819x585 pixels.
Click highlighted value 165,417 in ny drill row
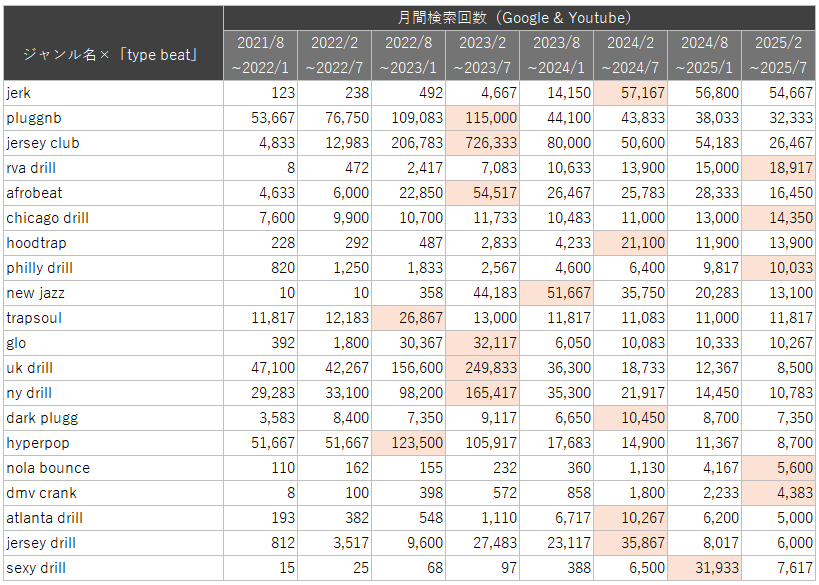(483, 393)
